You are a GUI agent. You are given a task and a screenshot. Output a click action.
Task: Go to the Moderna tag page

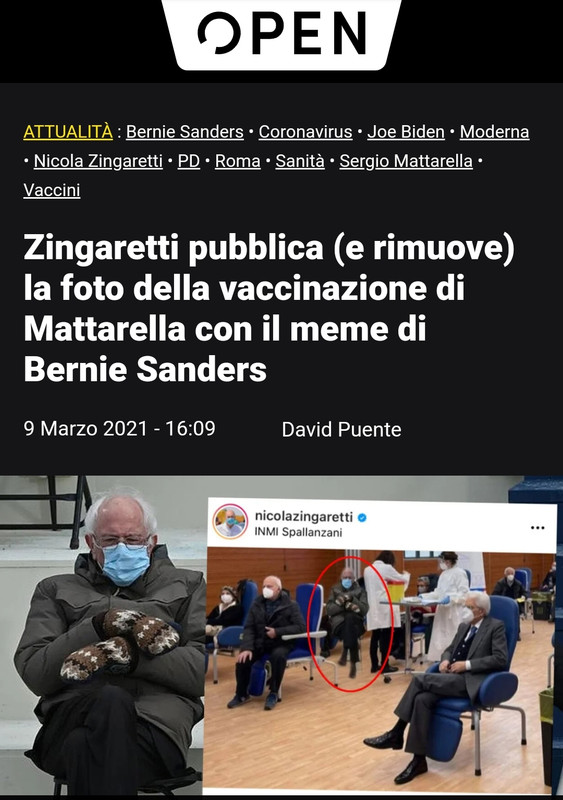pos(494,132)
